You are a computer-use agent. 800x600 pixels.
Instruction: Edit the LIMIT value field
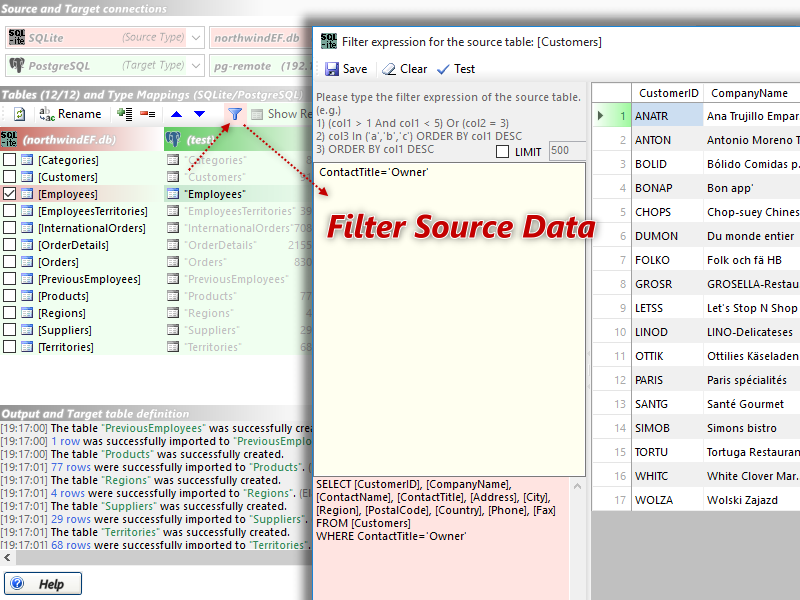567,151
